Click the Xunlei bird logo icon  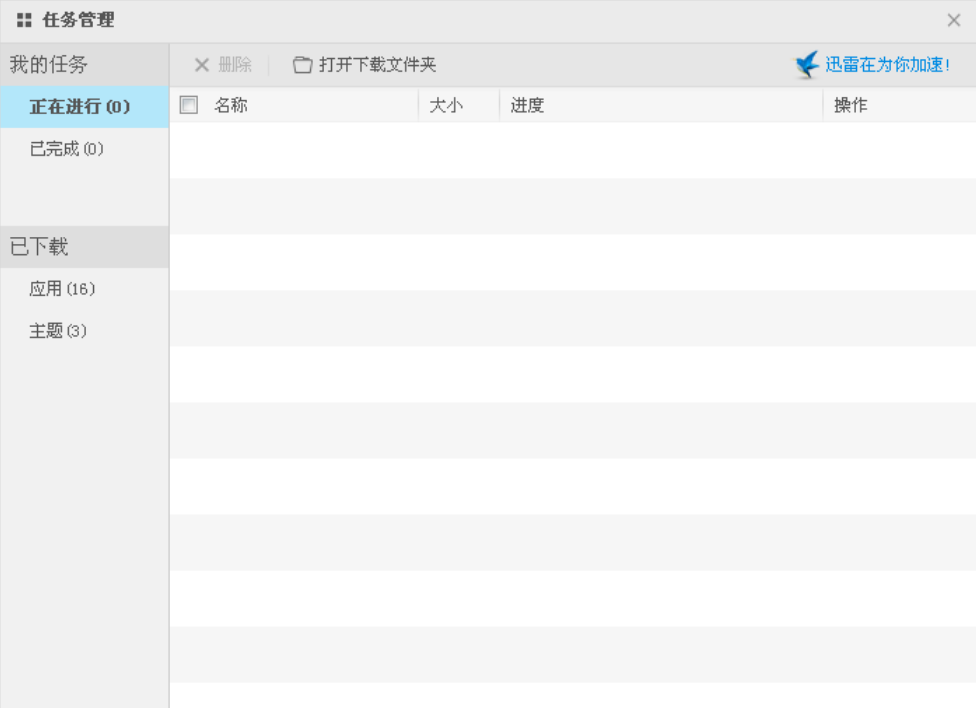pos(807,65)
